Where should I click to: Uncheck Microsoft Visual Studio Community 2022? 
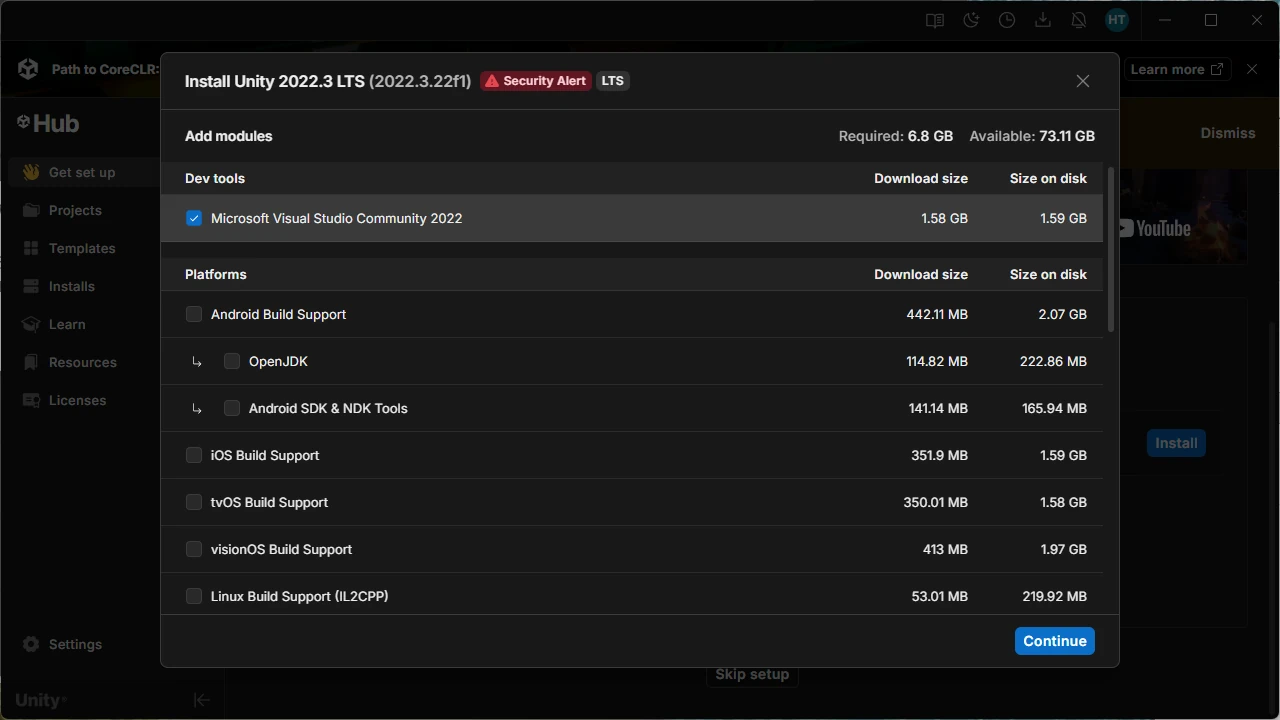point(194,218)
